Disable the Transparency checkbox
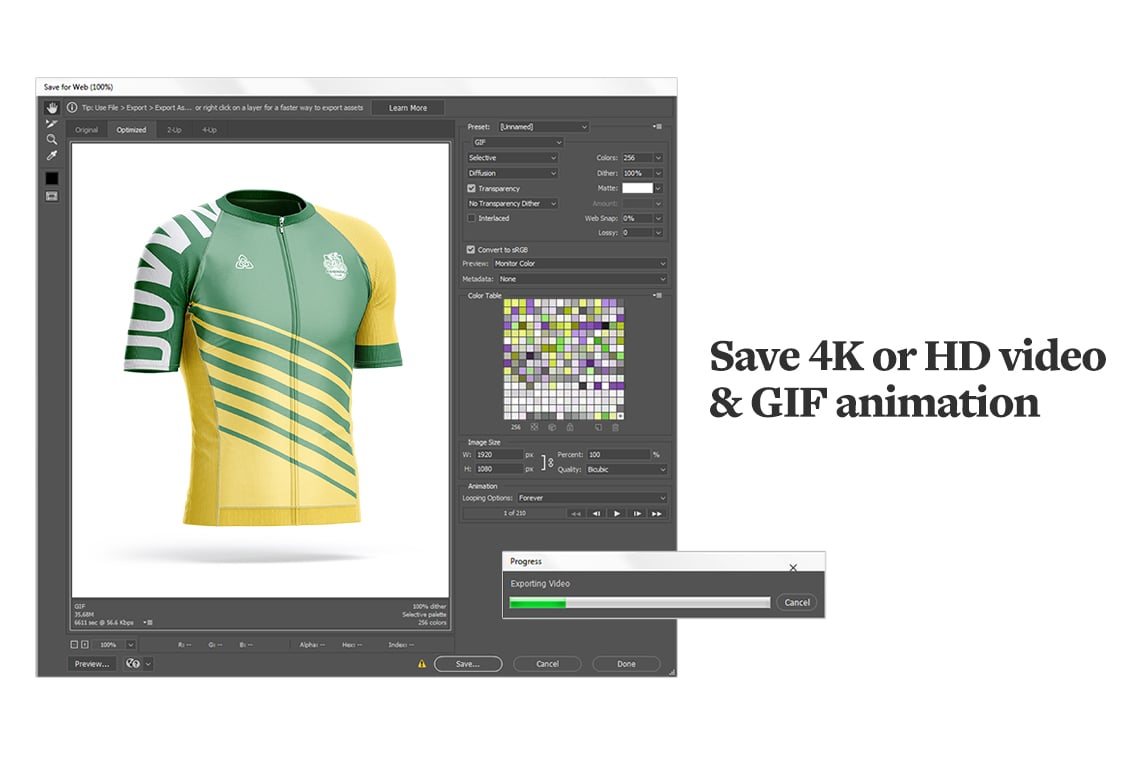Image resolution: width=1138 pixels, height=759 pixels. (471, 188)
